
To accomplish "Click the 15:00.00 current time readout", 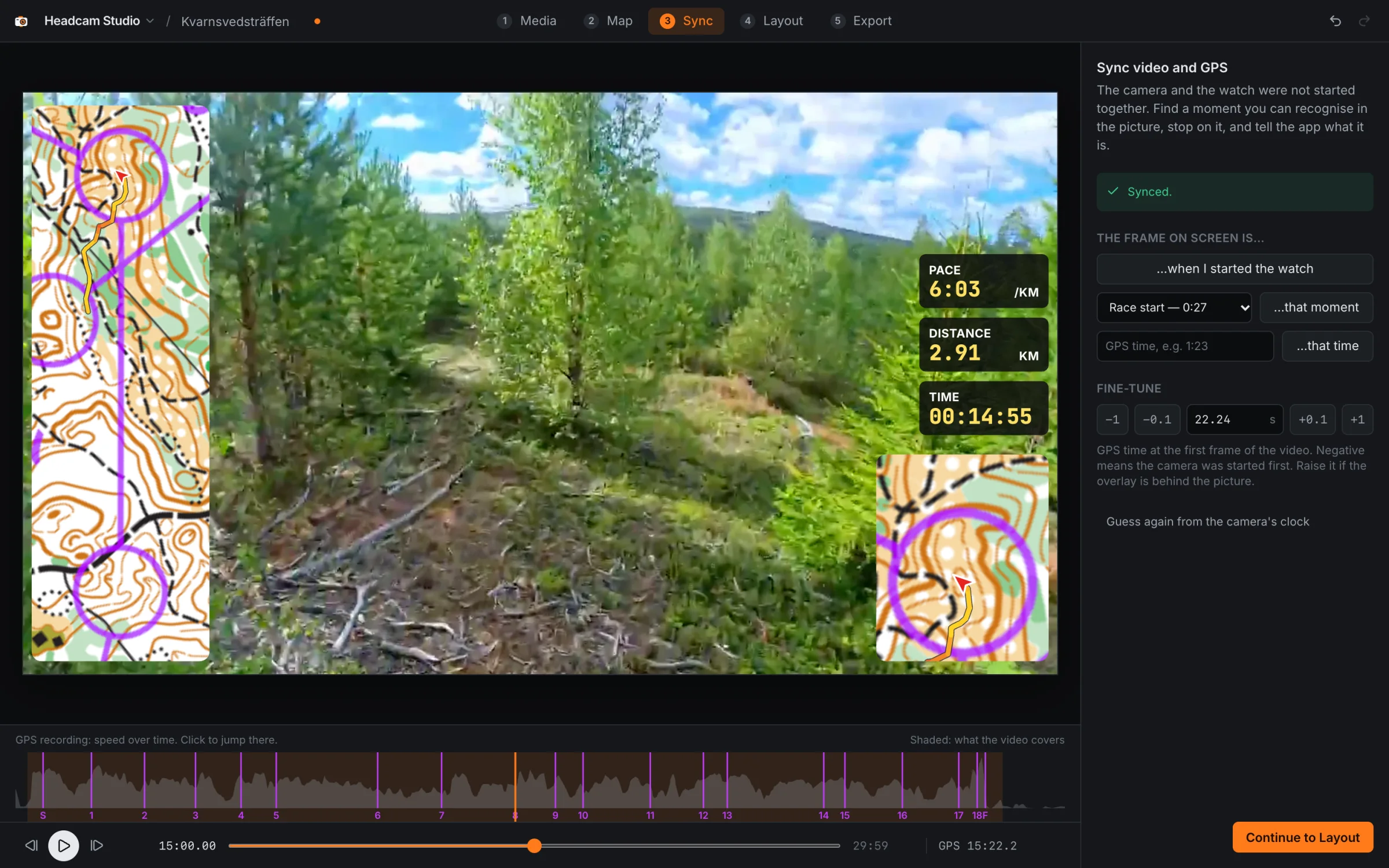I will [x=187, y=845].
